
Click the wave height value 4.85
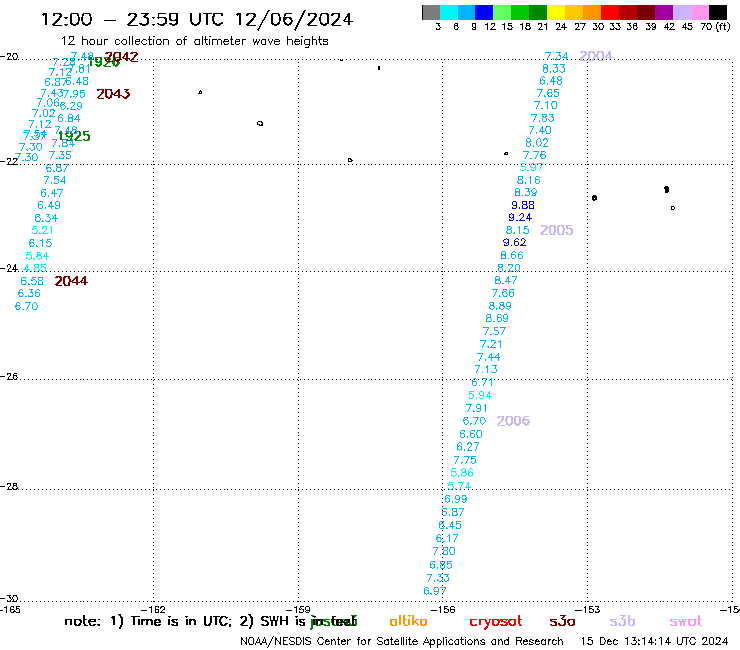(35, 268)
